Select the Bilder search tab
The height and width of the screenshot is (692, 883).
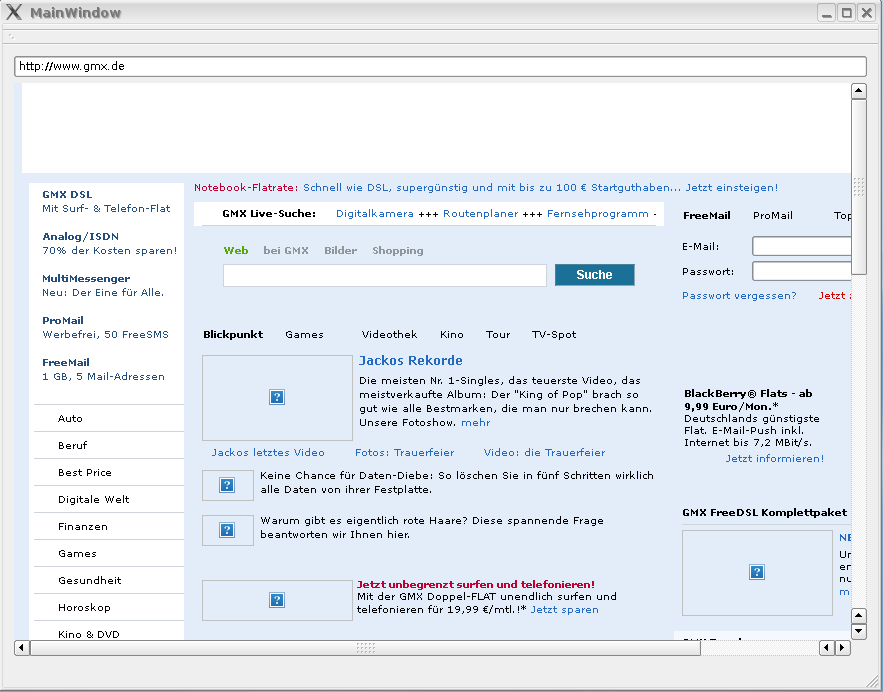point(341,251)
